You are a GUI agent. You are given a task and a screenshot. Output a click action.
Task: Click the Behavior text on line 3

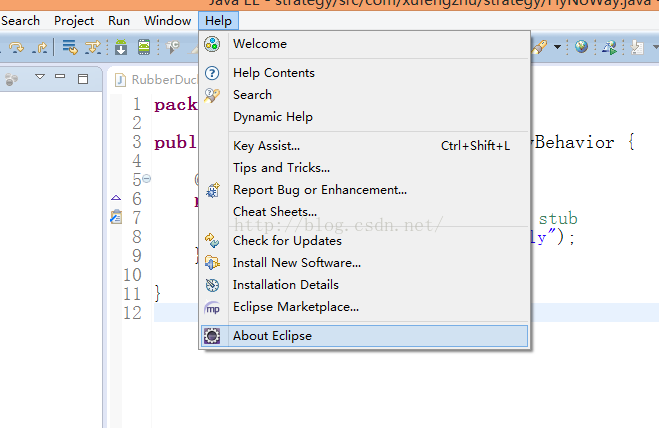click(575, 143)
